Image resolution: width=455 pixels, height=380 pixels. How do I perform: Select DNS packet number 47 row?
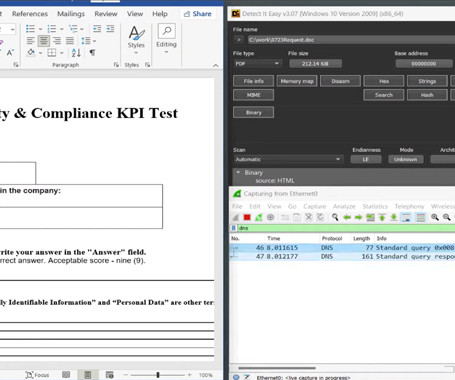[342, 256]
